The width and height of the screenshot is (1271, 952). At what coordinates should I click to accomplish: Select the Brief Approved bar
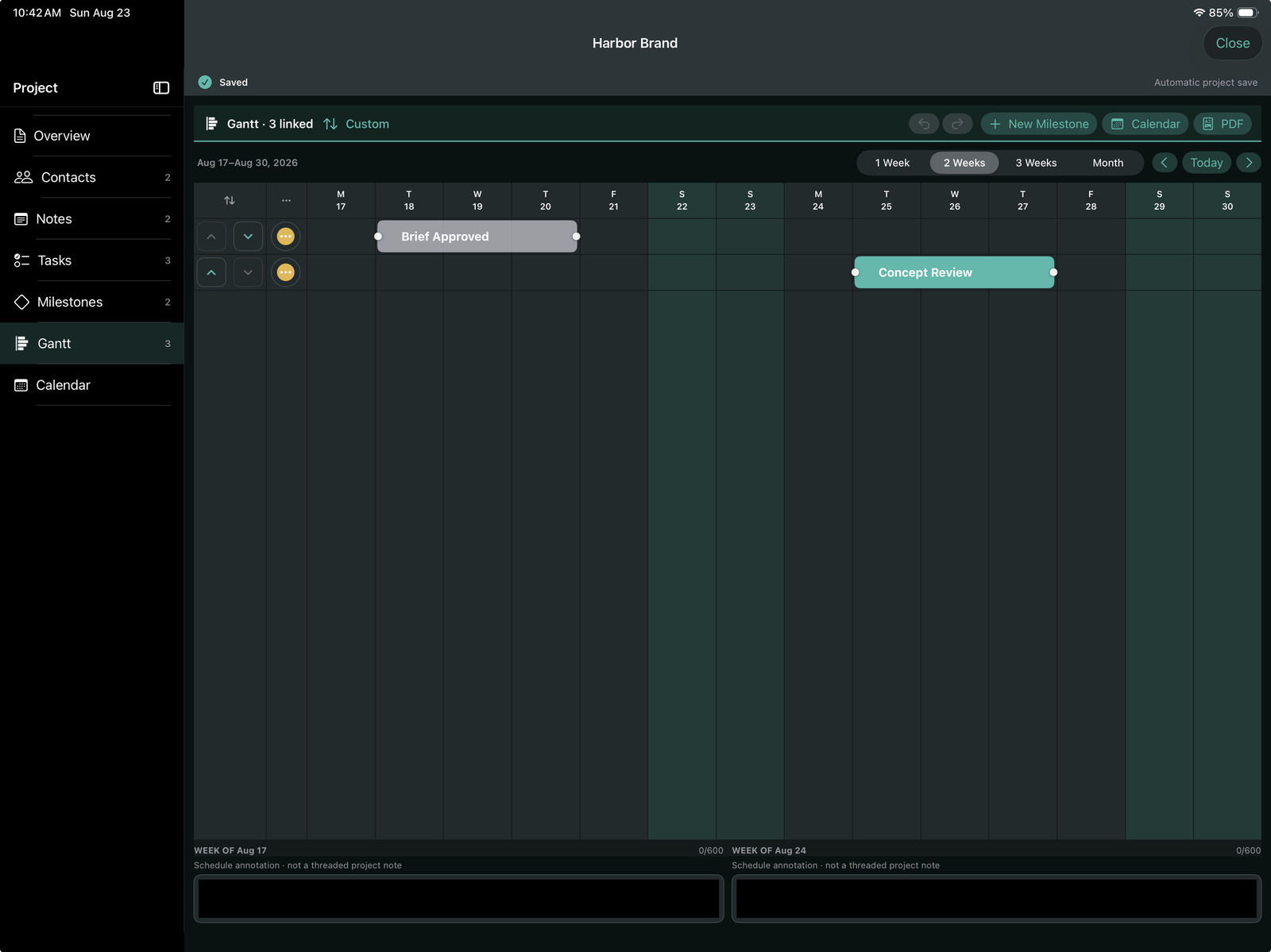pyautogui.click(x=477, y=237)
